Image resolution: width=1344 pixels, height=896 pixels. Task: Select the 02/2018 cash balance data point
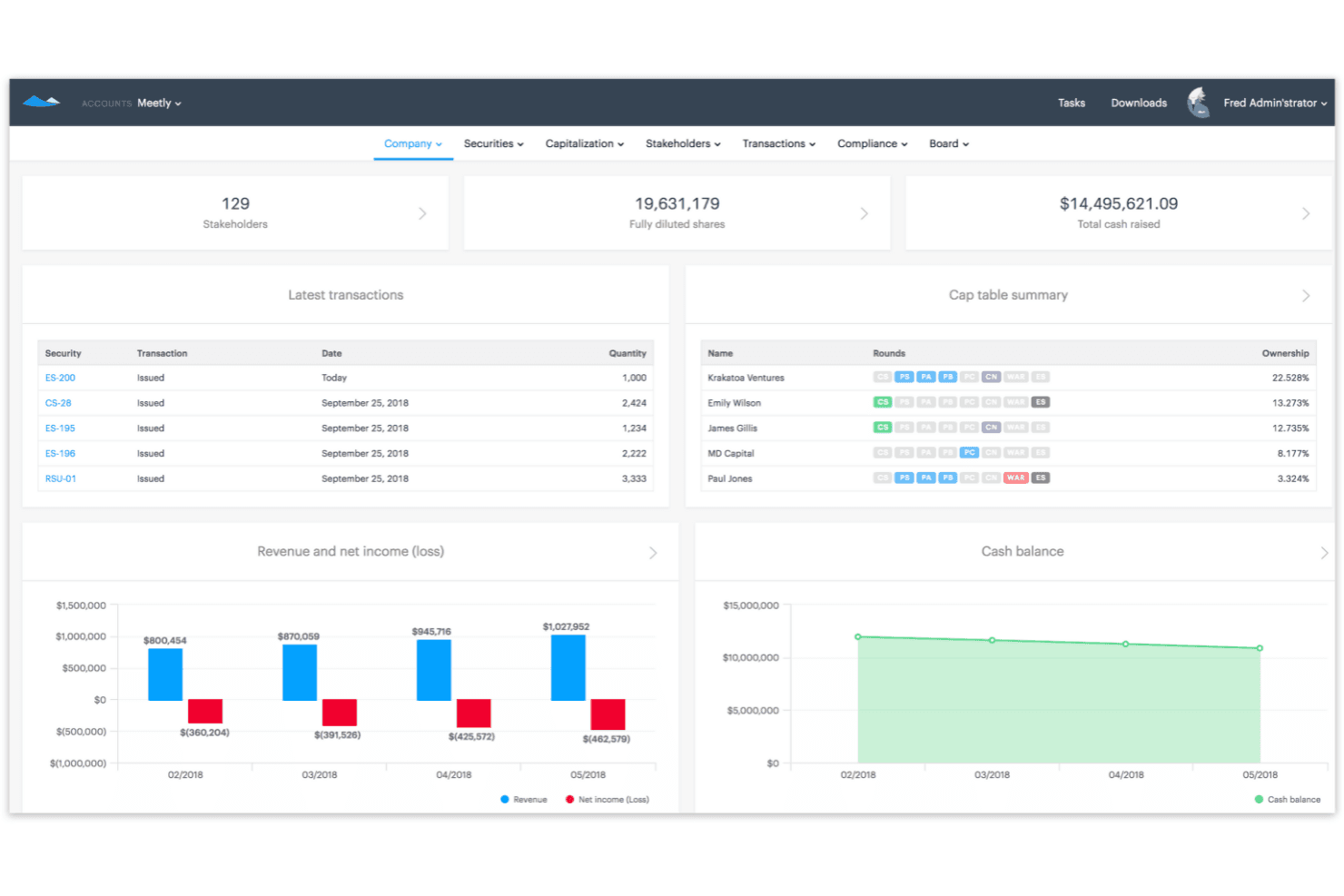tap(858, 637)
